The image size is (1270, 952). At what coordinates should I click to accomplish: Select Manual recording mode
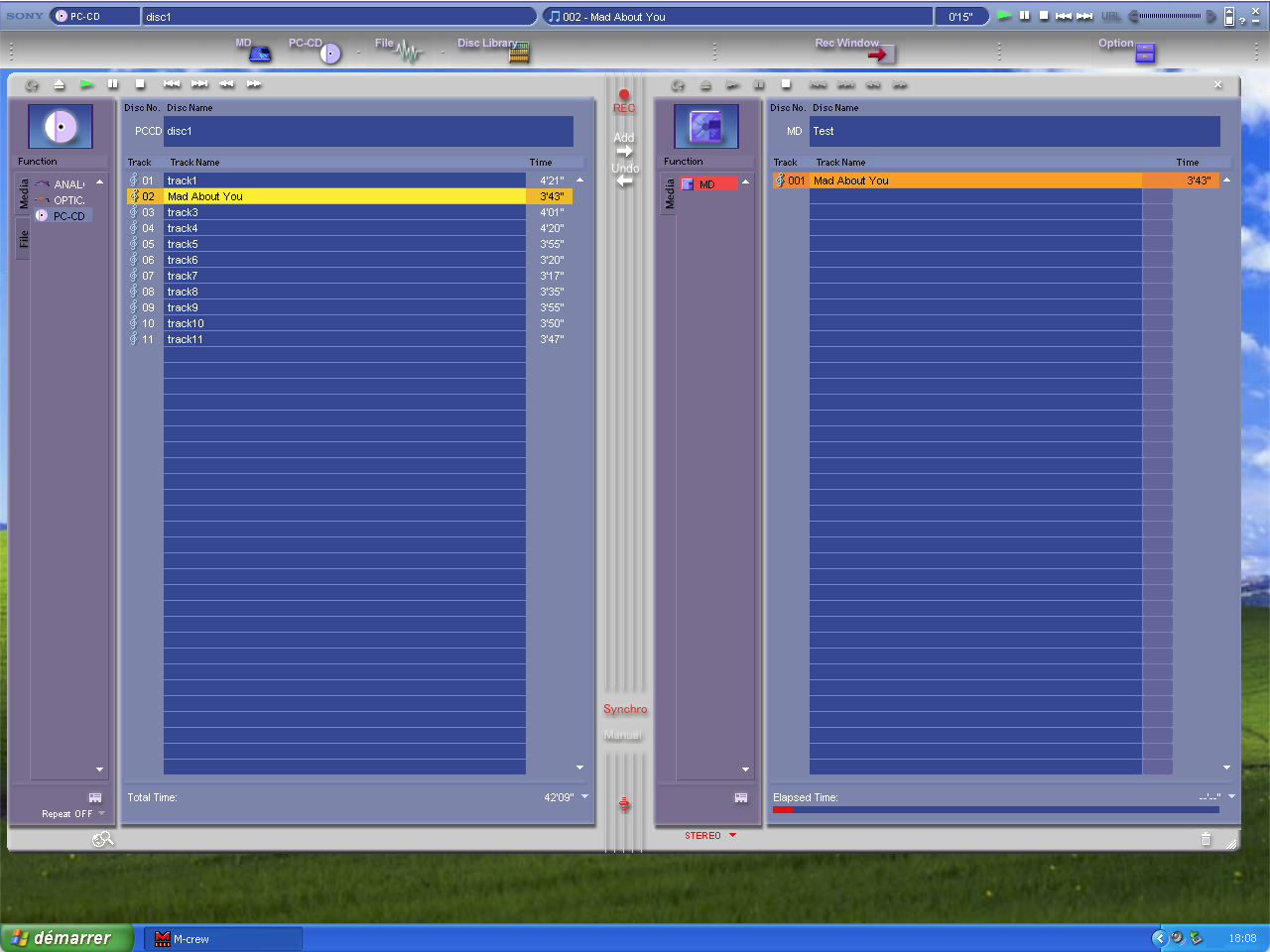coord(623,735)
